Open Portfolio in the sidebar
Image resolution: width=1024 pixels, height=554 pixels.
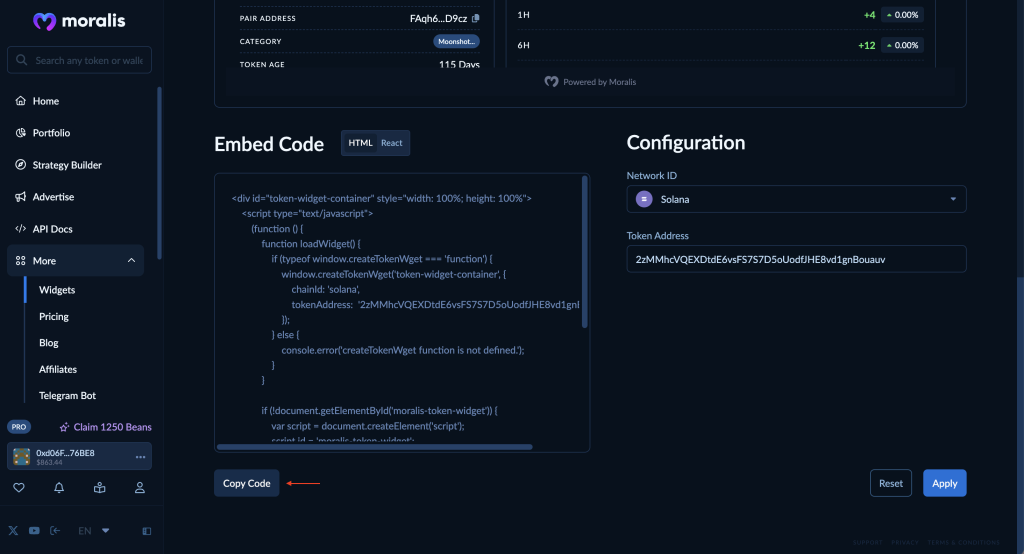click(x=51, y=133)
